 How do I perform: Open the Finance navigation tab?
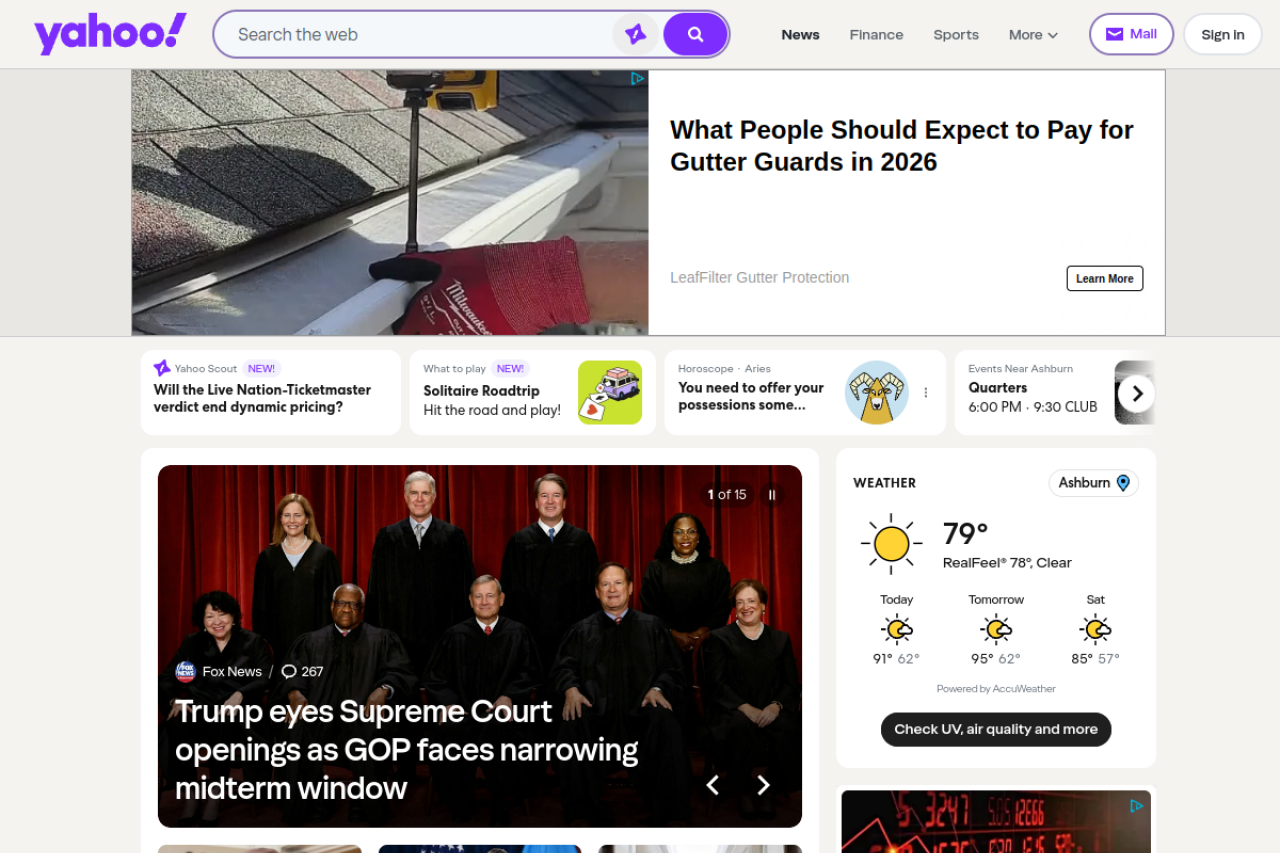point(876,34)
